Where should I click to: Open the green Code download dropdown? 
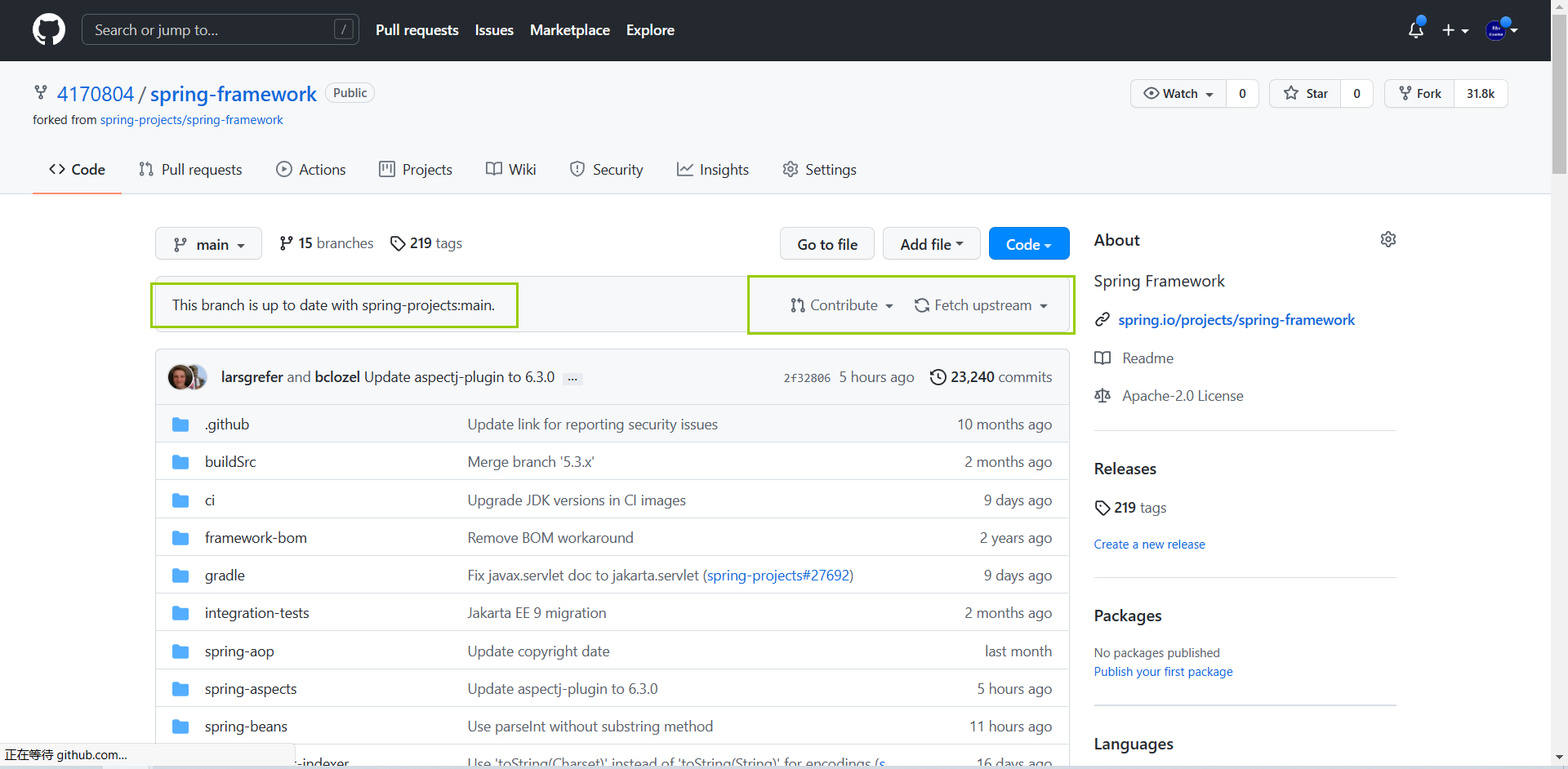coord(1029,244)
